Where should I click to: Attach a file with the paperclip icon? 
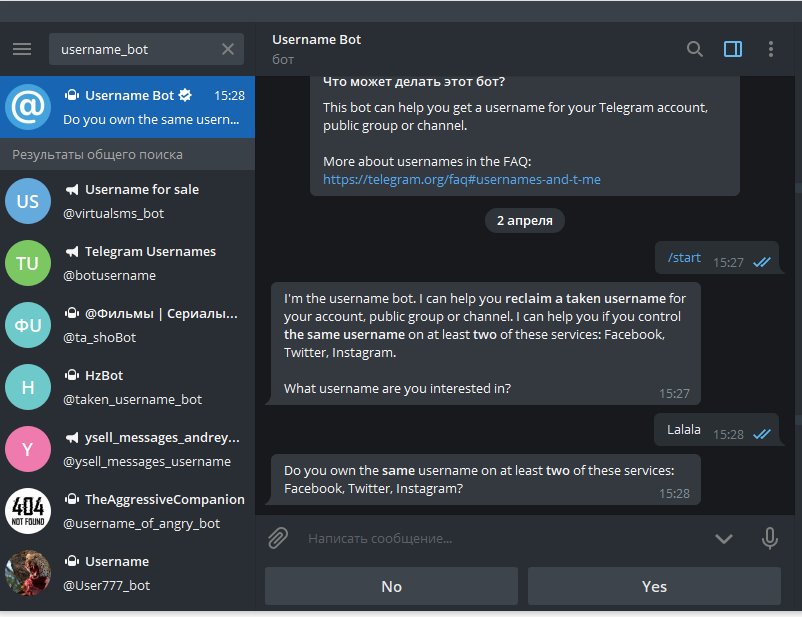click(x=278, y=539)
